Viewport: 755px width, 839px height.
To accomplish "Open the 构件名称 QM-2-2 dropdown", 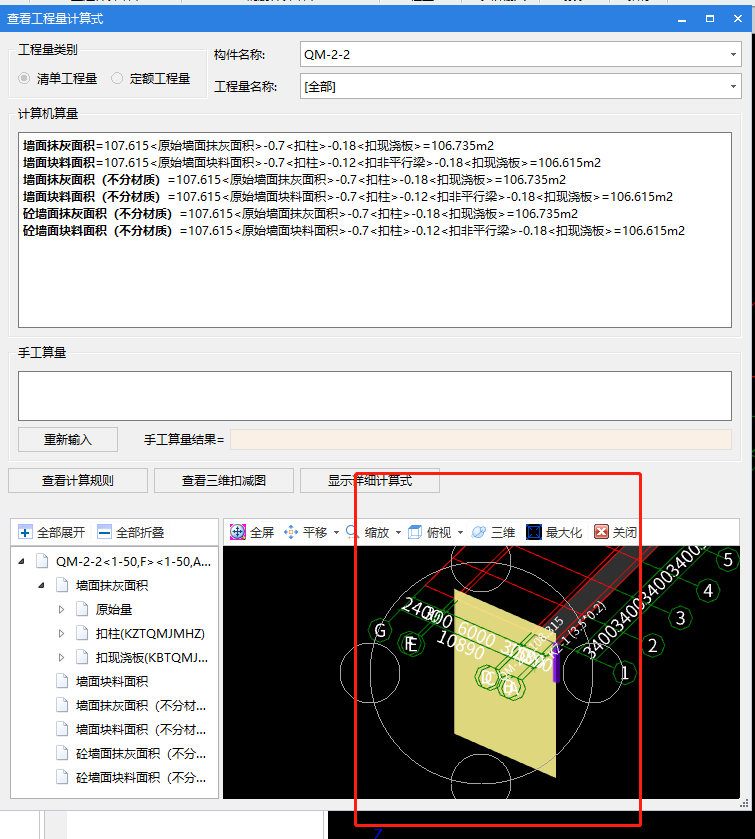I will coord(733,55).
